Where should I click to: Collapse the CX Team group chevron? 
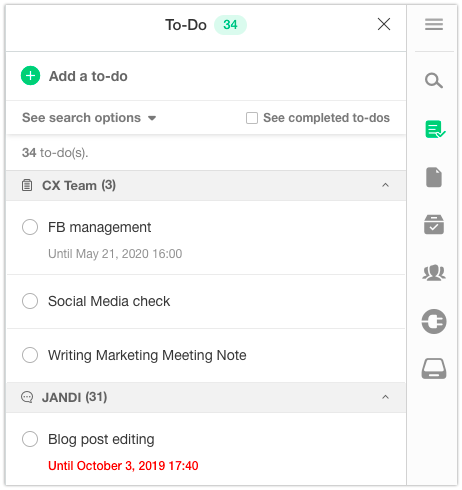(x=385, y=185)
